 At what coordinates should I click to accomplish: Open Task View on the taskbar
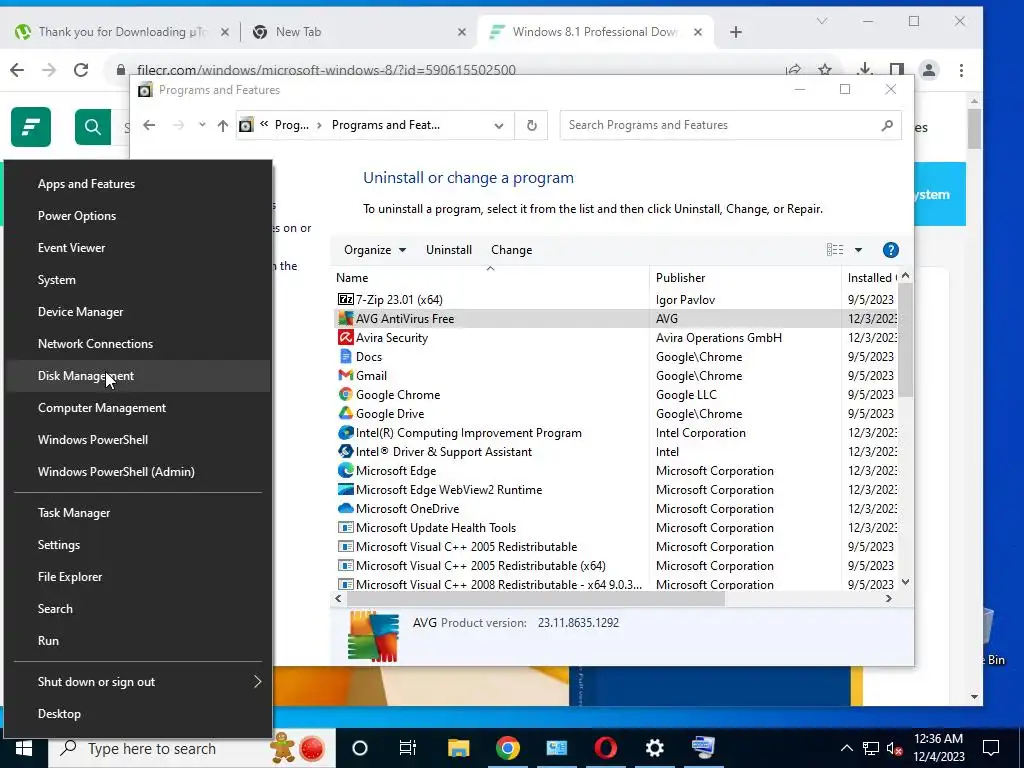pyautogui.click(x=408, y=748)
